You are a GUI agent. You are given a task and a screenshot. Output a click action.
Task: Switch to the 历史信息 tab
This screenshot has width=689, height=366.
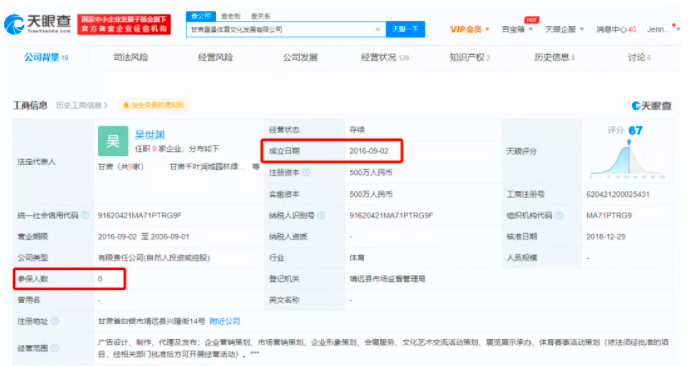click(554, 58)
